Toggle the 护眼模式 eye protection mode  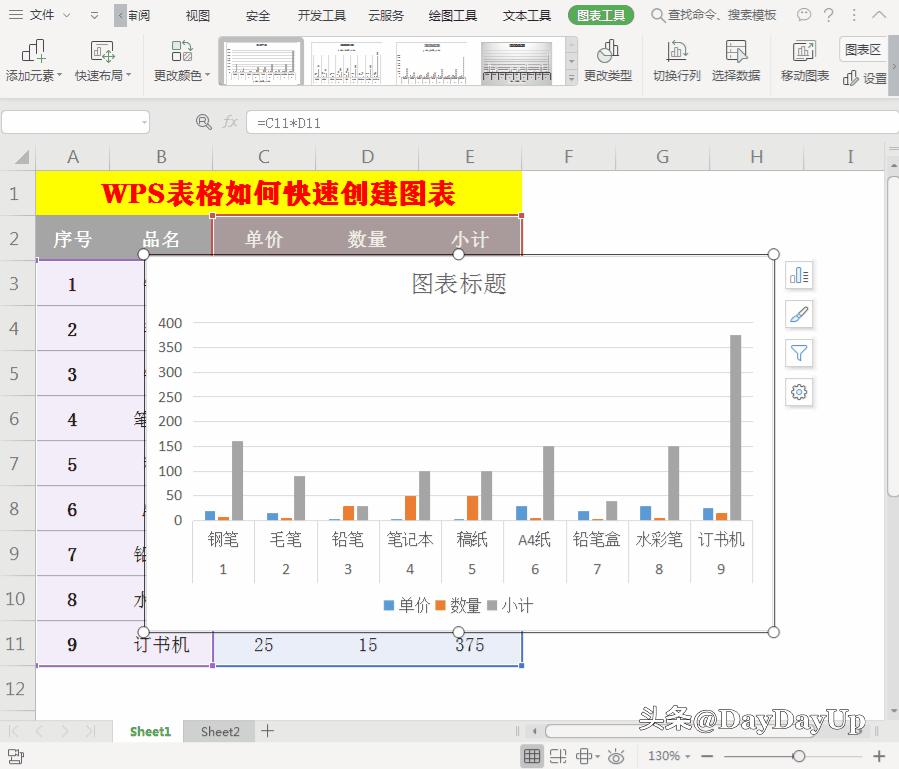pos(617,756)
